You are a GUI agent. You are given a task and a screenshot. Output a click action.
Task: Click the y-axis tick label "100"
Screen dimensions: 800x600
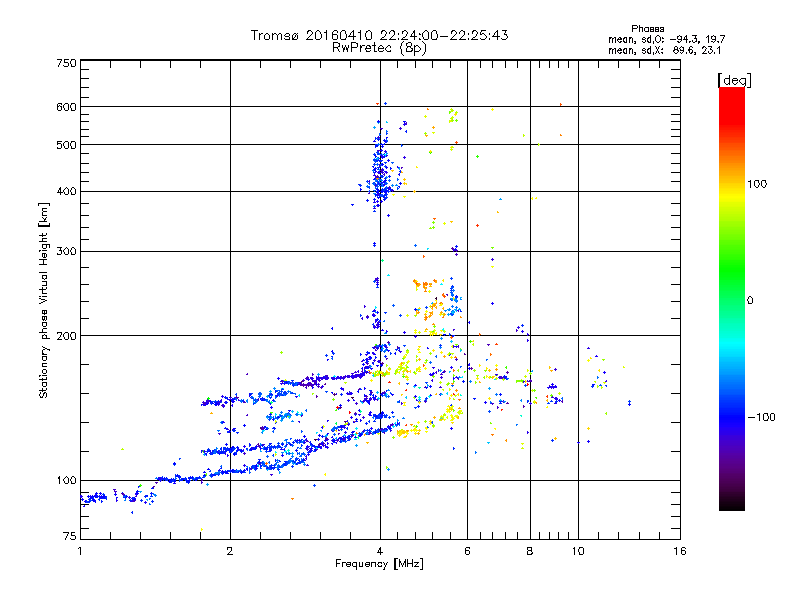[x=66, y=481]
